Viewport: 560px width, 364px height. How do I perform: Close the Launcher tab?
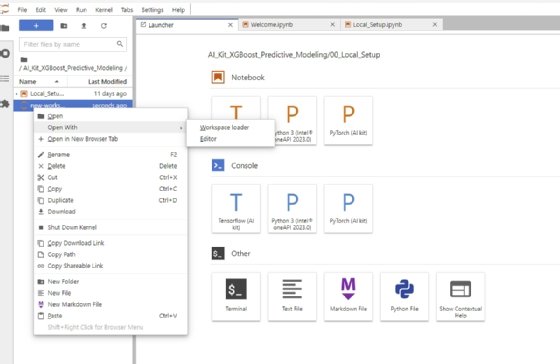(230, 25)
